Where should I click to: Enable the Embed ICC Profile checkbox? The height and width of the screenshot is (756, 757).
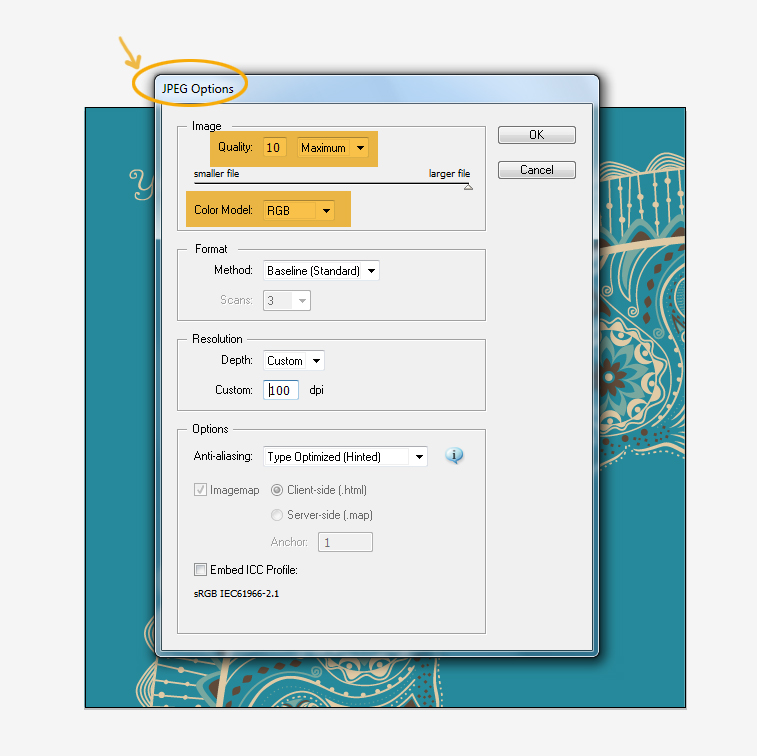coord(200,569)
